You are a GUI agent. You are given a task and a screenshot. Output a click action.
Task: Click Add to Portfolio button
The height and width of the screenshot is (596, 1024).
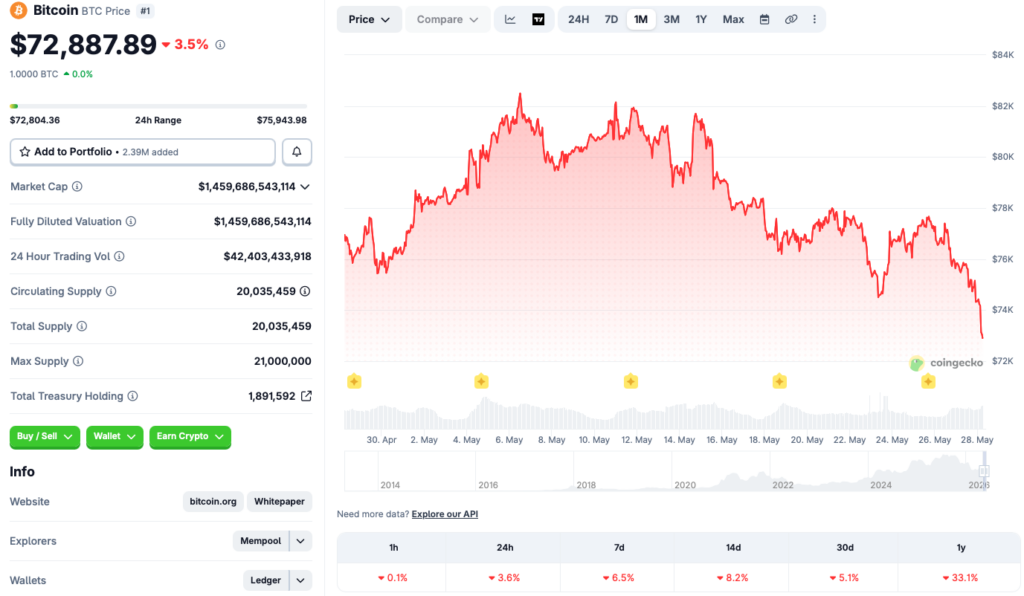click(x=142, y=151)
